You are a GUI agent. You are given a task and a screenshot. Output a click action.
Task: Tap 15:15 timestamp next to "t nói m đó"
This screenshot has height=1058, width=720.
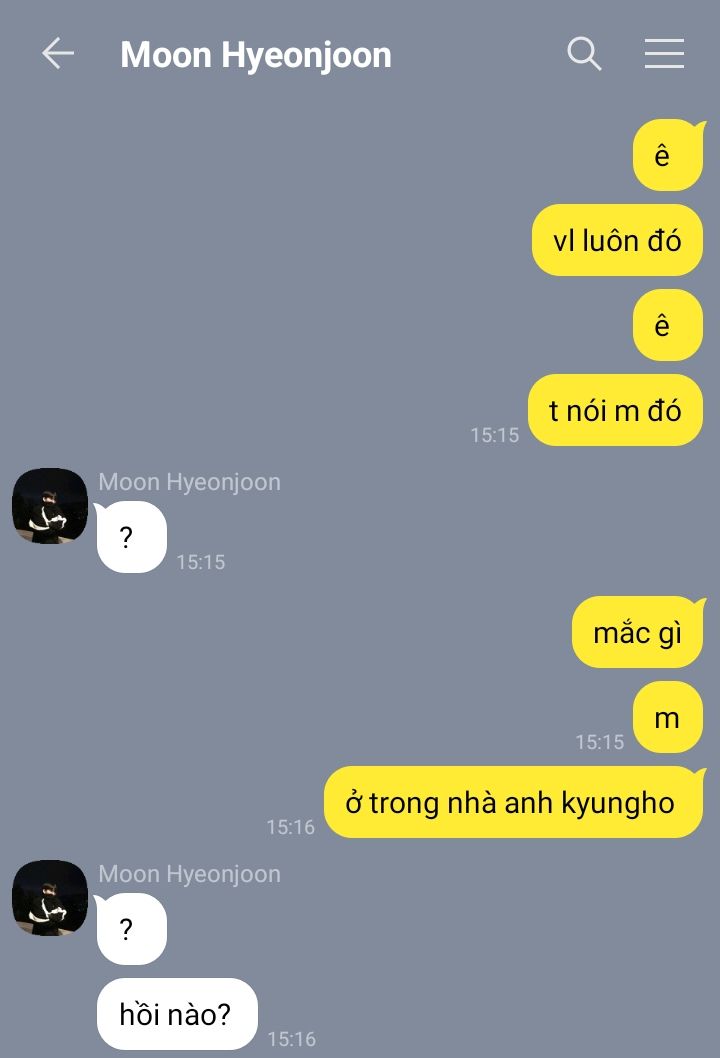(x=495, y=435)
